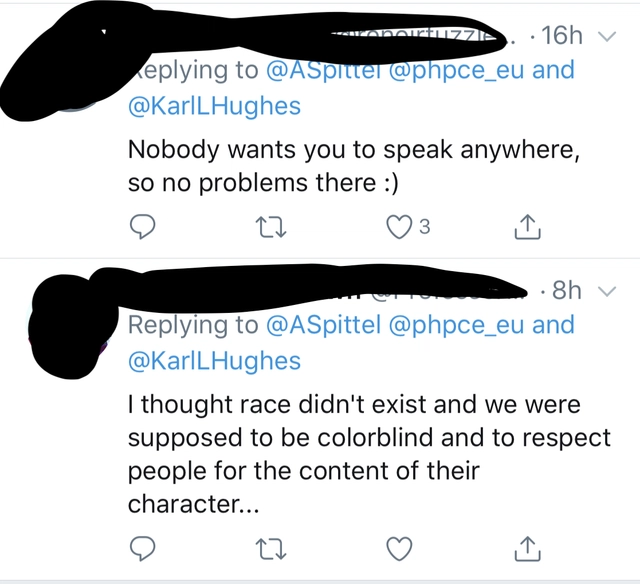Viewport: 640px width, 584px height.
Task: Reply to the 'Nobody wants you' tweet
Action: (x=142, y=226)
